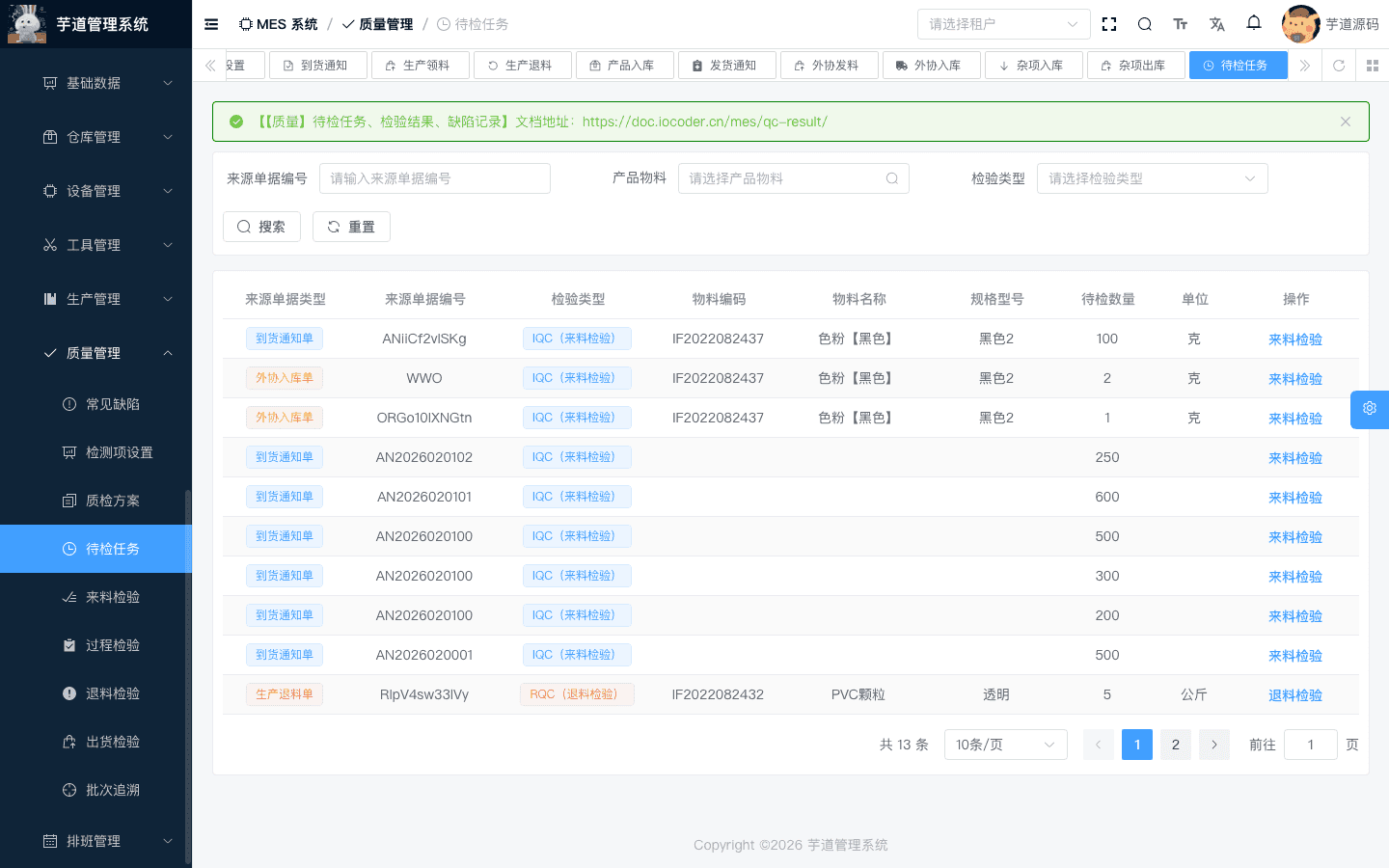
Task: Click the font size (Tt) icon
Action: [x=1181, y=24]
